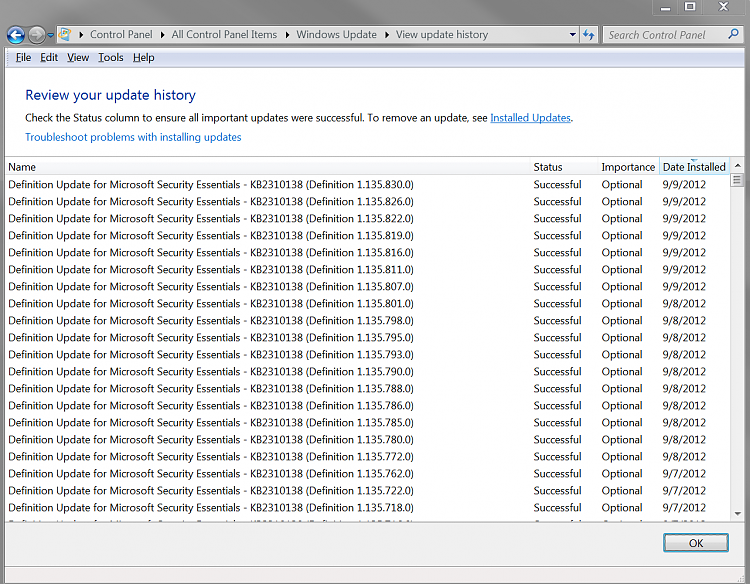Navigate to Control Panel breadcrumb
750x584 pixels.
click(121, 34)
